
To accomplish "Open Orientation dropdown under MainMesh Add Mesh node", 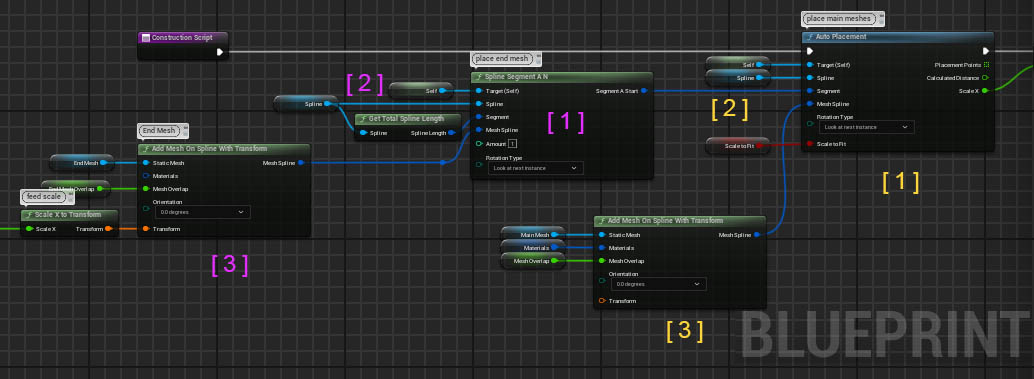I will click(657, 284).
